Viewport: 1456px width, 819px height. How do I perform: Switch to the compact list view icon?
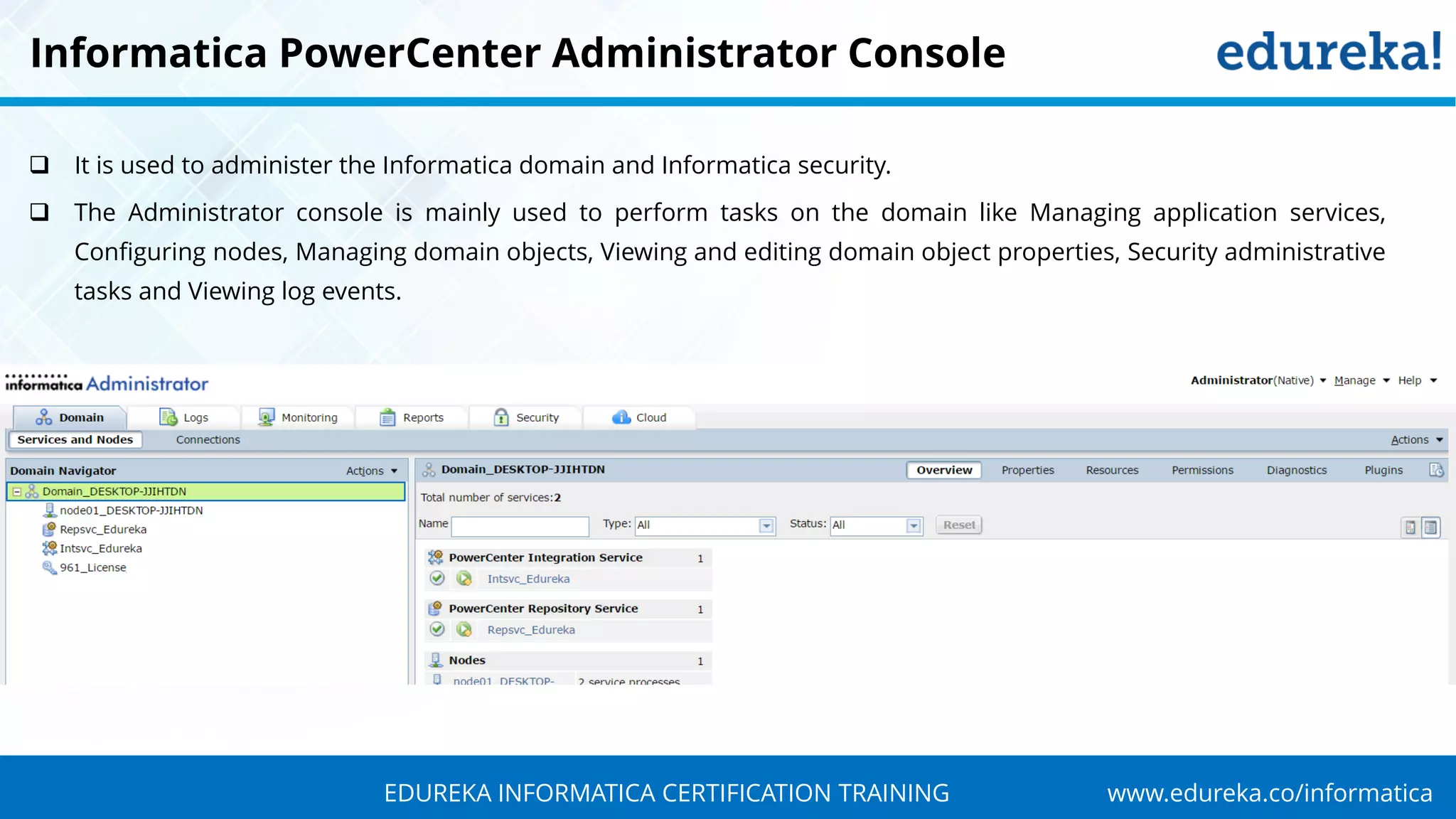coord(1410,527)
